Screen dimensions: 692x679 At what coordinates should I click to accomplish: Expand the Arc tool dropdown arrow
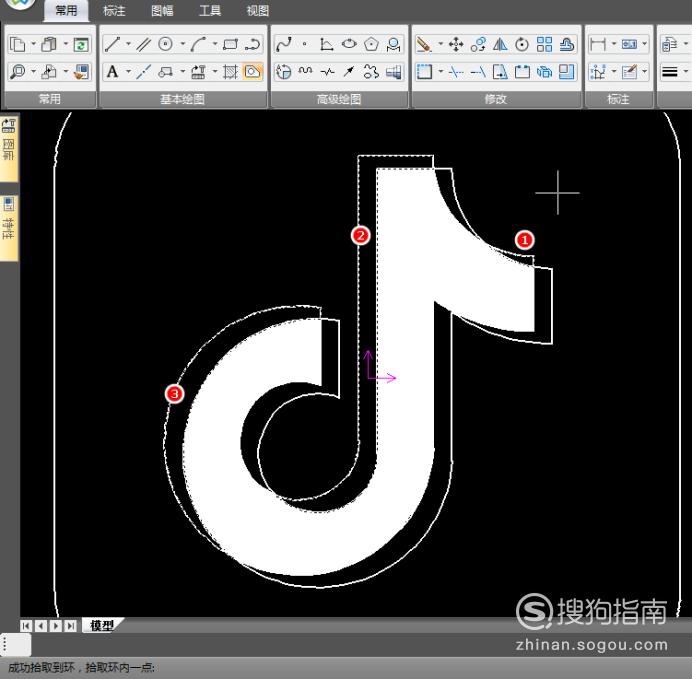click(x=215, y=44)
